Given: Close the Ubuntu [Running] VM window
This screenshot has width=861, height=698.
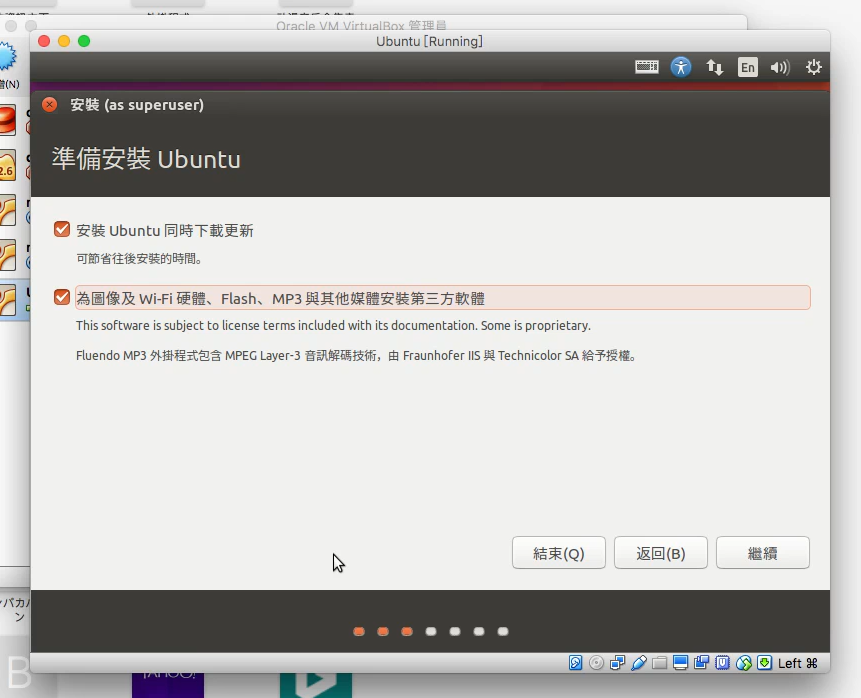Looking at the screenshot, I should [x=44, y=41].
